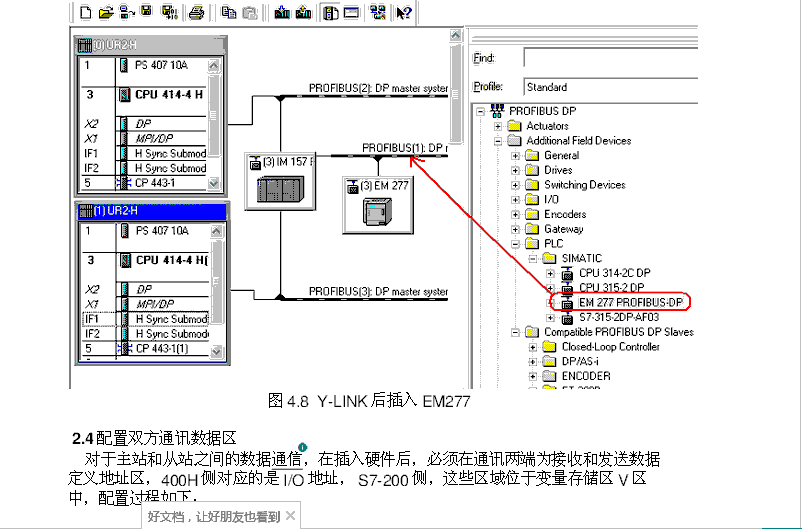Expand the ENCODER folder
802x529 pixels.
(x=532, y=377)
